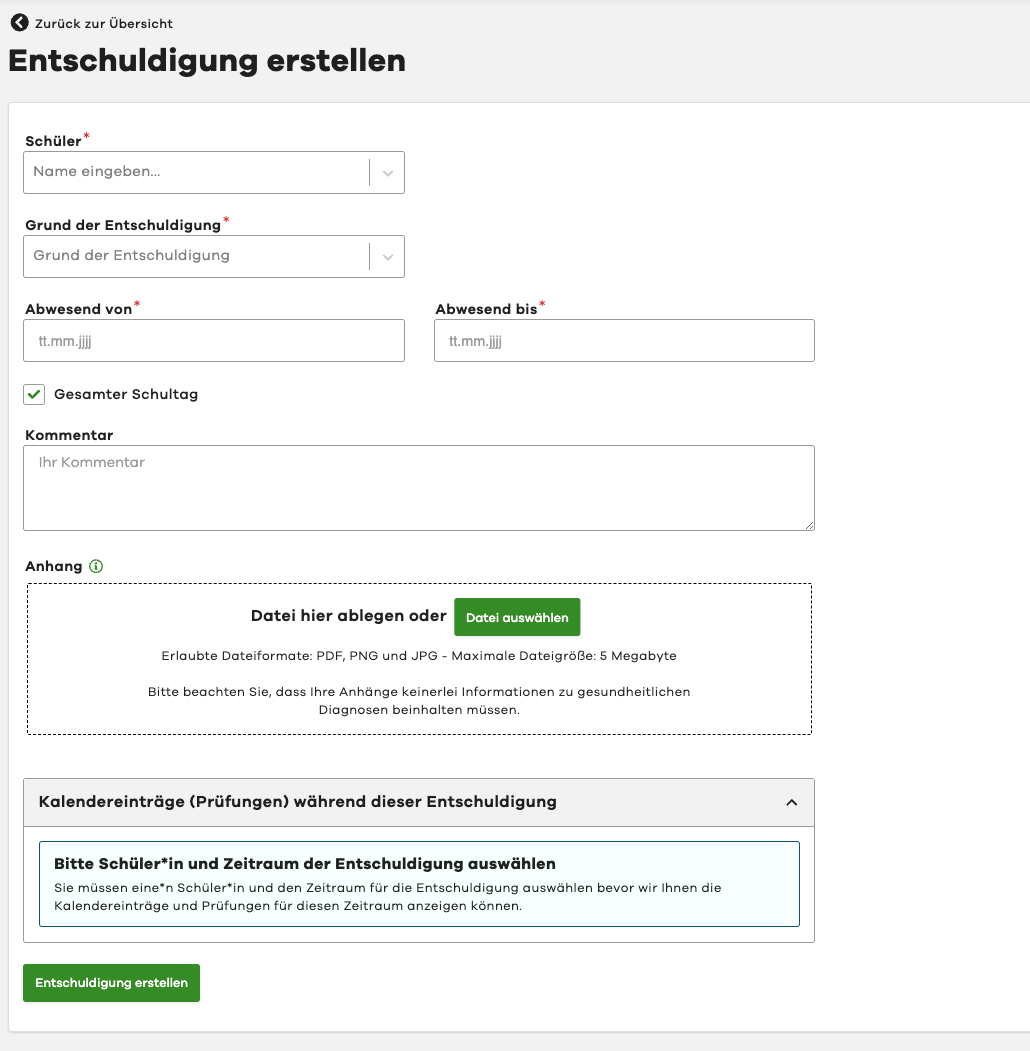Click the Bitte Schüler*in auswählen notice box
The width and height of the screenshot is (1030, 1051).
(419, 884)
